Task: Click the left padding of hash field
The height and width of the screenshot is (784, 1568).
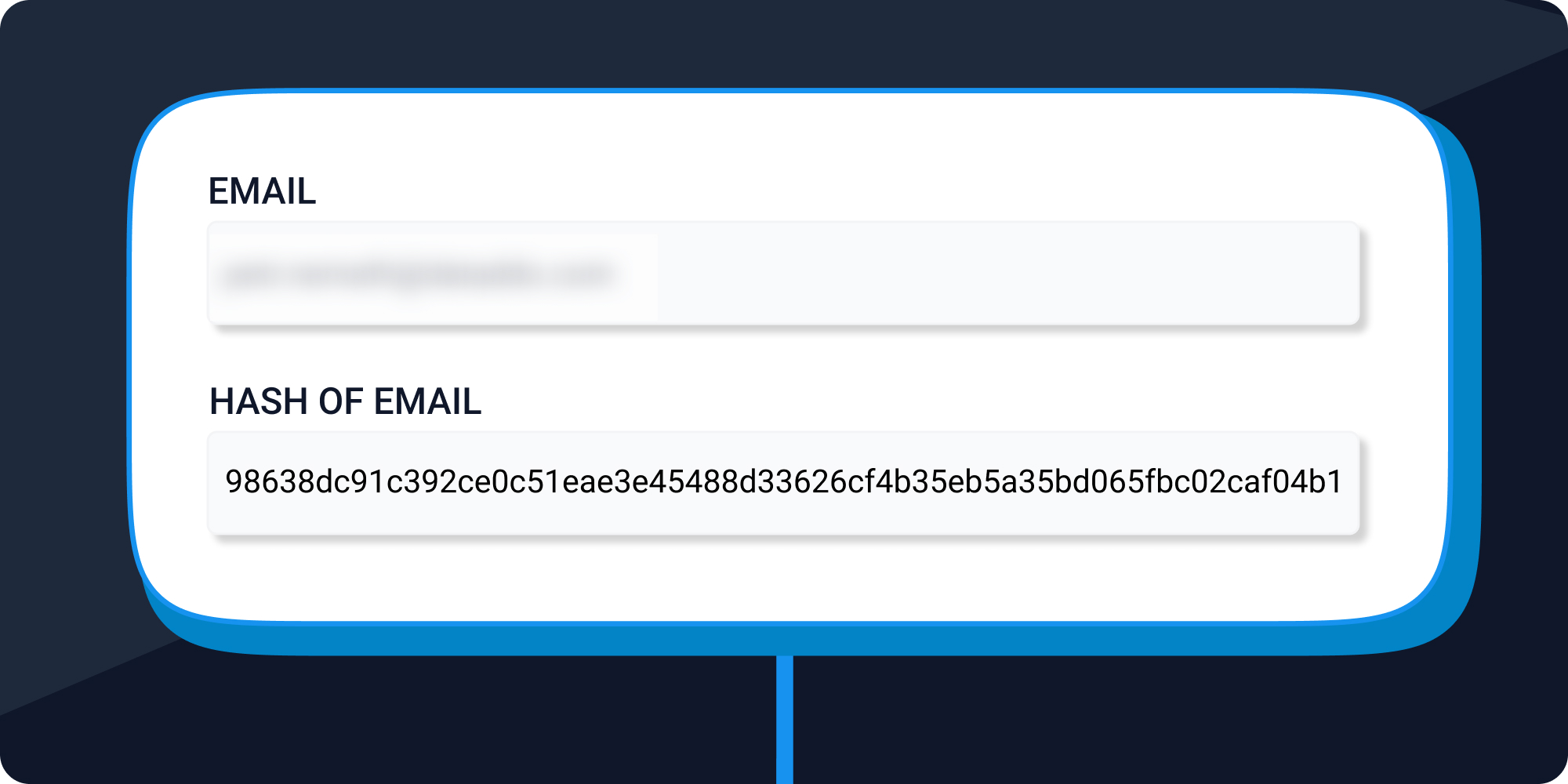Action: pyautogui.click(x=216, y=483)
